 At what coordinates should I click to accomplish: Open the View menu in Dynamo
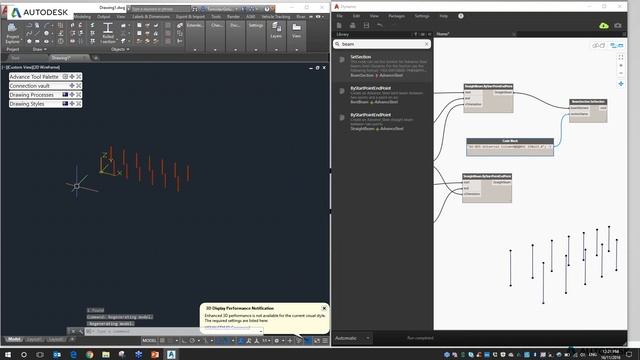(x=374, y=16)
